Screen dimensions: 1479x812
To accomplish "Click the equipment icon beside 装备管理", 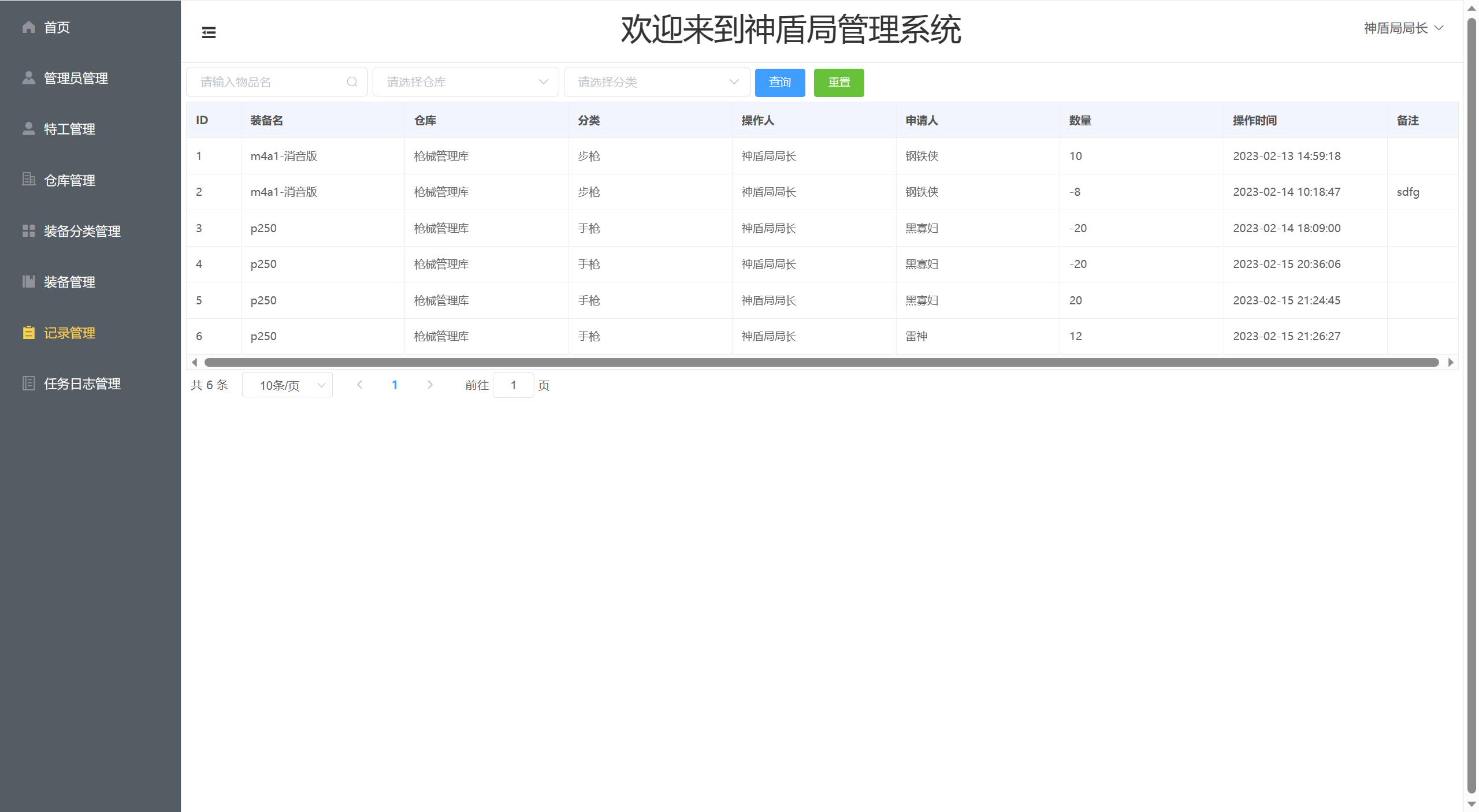I will point(29,282).
